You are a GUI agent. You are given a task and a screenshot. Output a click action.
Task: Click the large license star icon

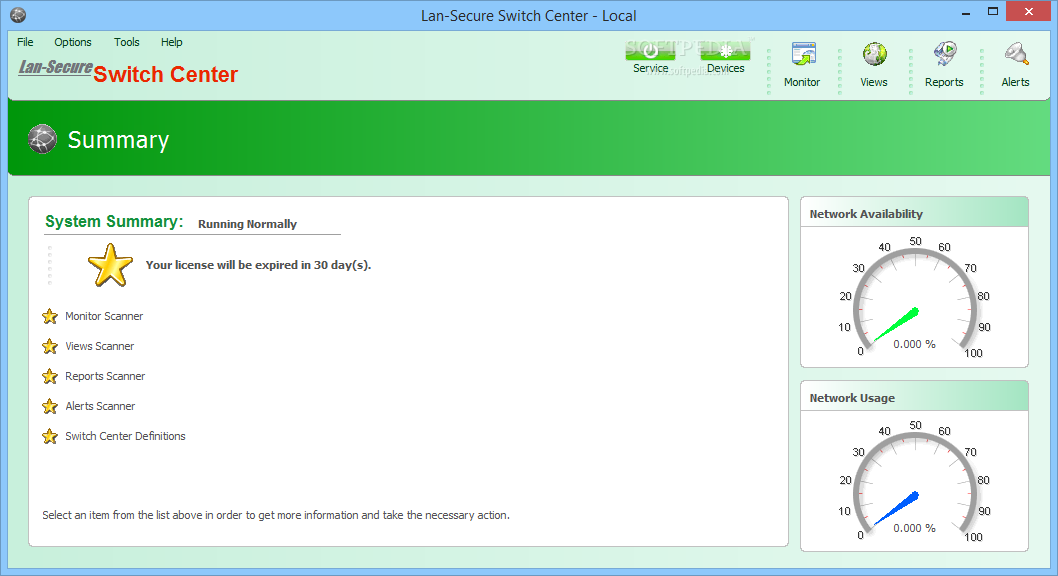[111, 265]
